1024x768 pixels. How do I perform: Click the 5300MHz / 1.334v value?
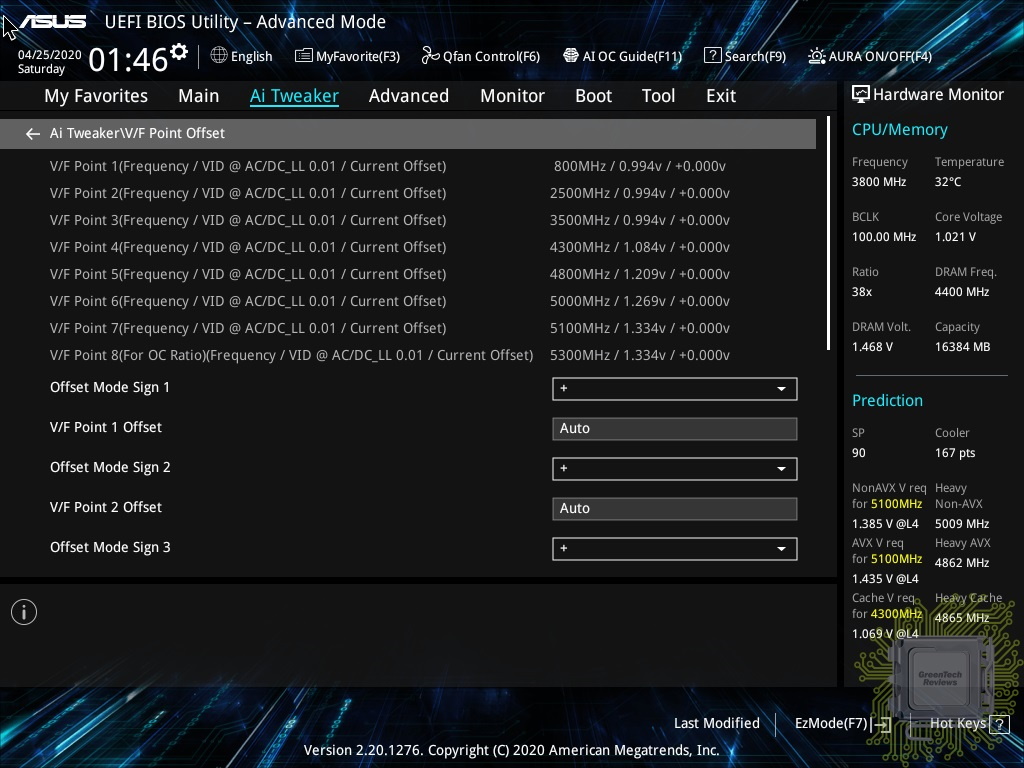[x=640, y=355]
